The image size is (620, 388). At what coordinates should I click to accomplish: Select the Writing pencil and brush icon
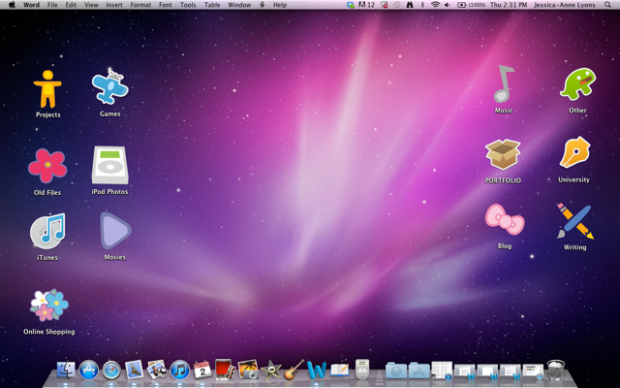click(575, 221)
